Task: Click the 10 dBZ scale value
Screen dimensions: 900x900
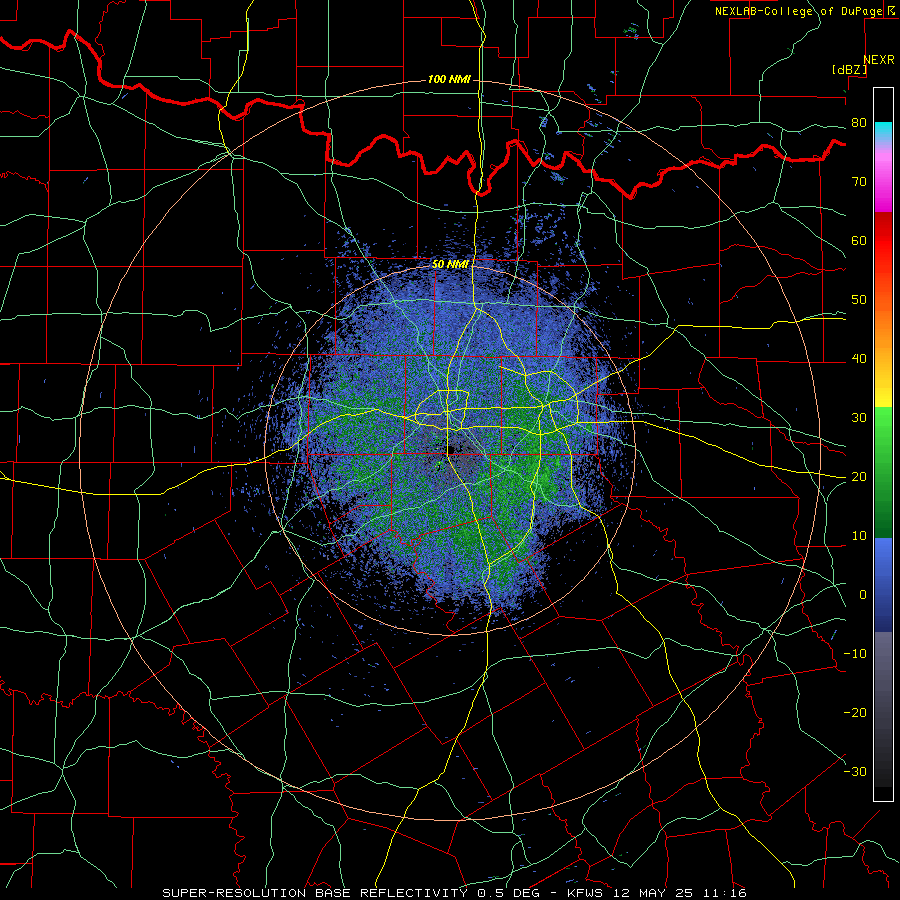Action: [859, 536]
